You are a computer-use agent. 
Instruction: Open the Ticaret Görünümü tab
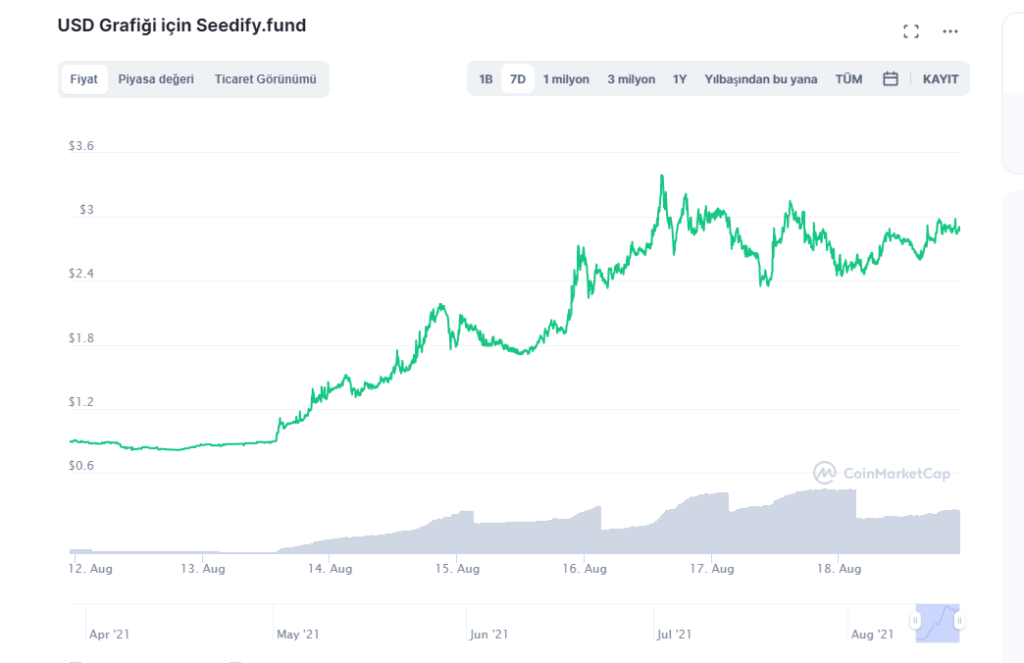click(265, 79)
